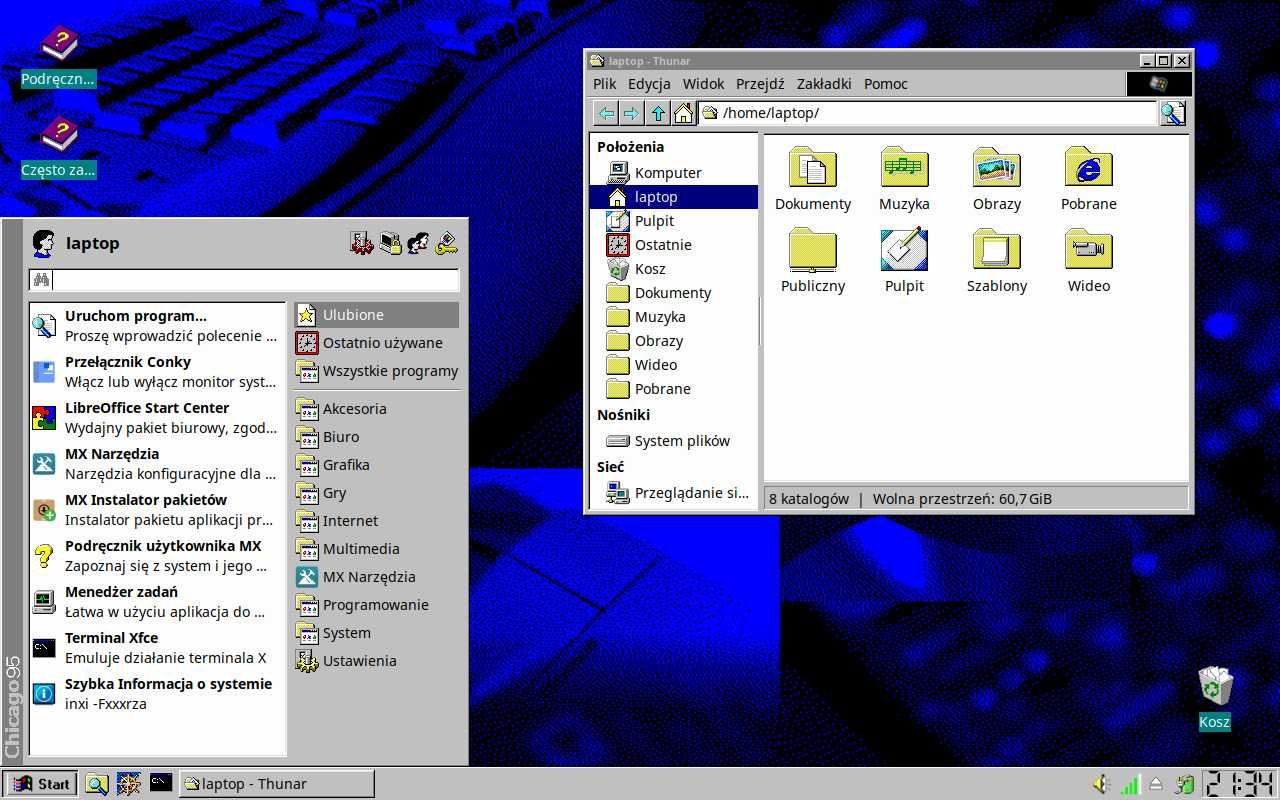Select Pulpit in the Thunar sidebar
This screenshot has height=800, width=1280.
(x=674, y=221)
